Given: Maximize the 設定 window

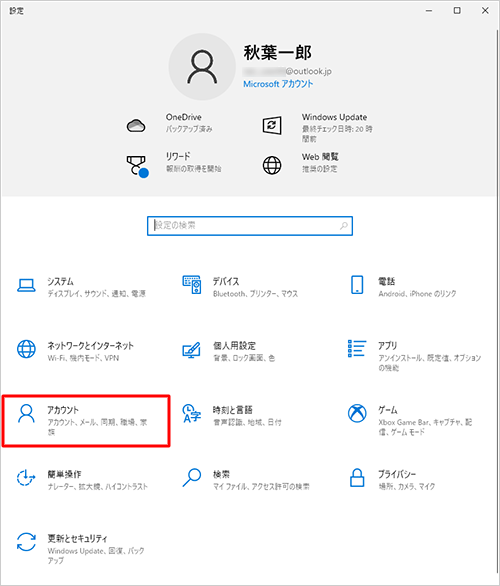Looking at the screenshot, I should [x=457, y=11].
